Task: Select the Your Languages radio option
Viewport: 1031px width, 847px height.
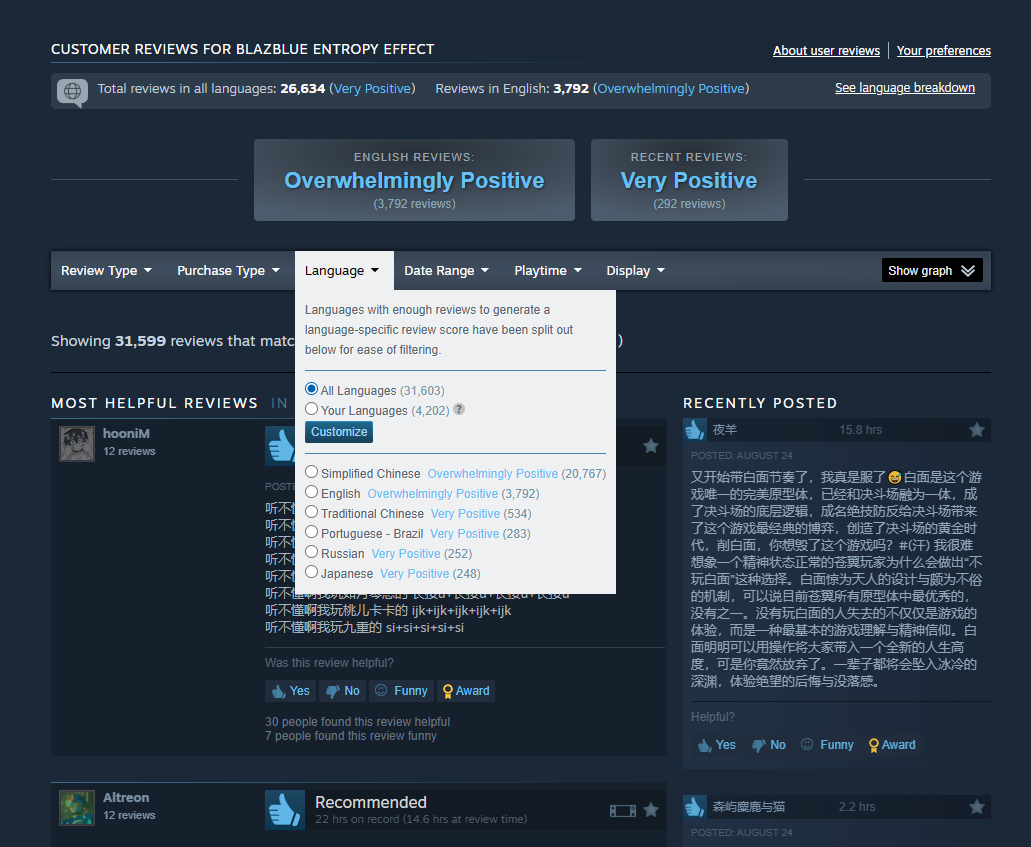Action: [x=312, y=409]
